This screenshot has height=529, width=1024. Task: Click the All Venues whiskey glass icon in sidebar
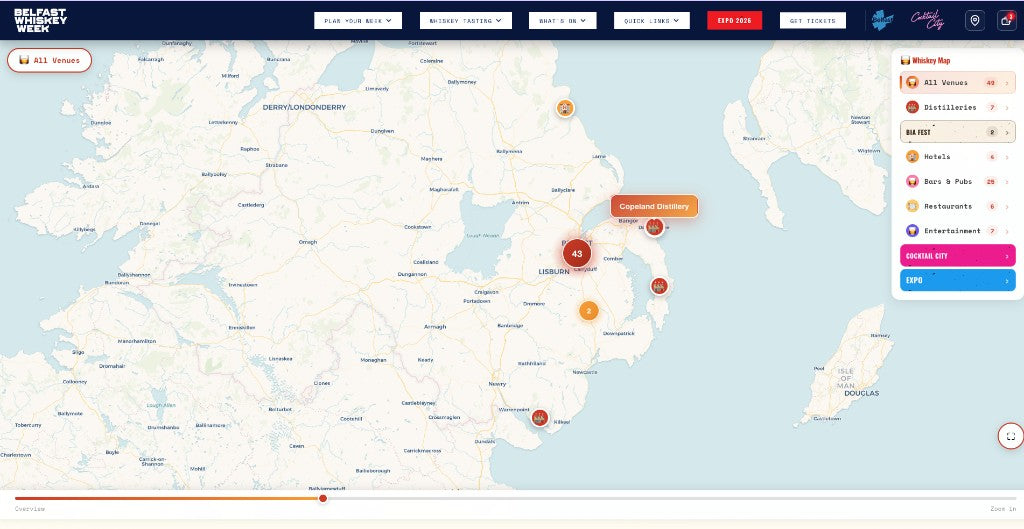point(912,83)
